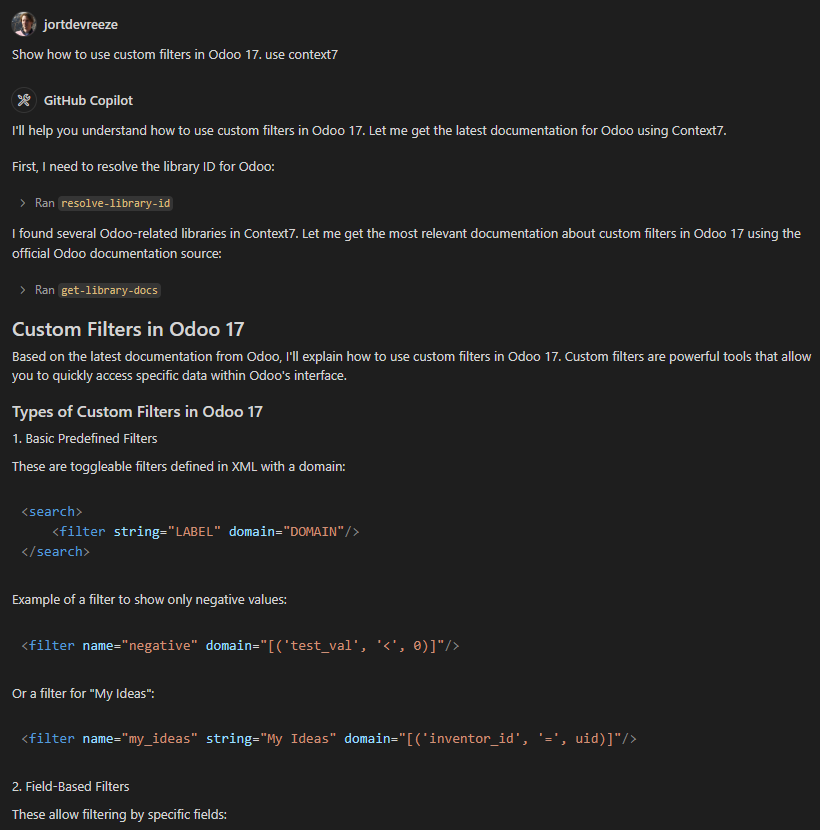Click the resolve-library-id tool label
The height and width of the screenshot is (830, 820).
[x=116, y=203]
